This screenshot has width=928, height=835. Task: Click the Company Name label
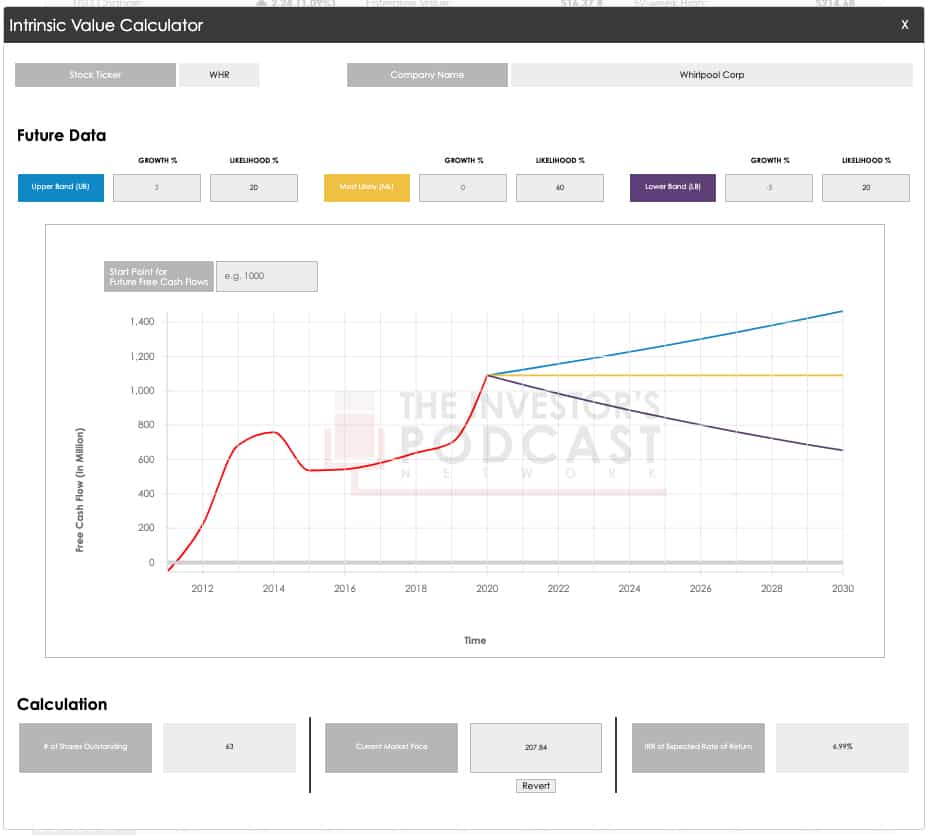pos(427,75)
